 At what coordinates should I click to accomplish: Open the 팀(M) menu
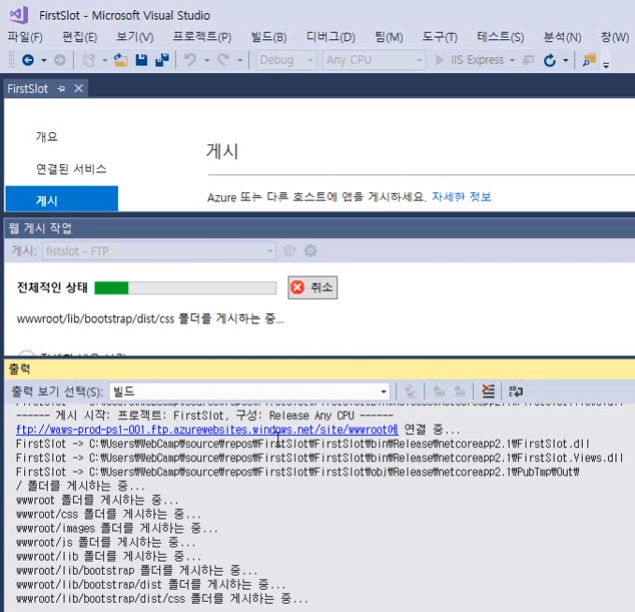(x=388, y=37)
